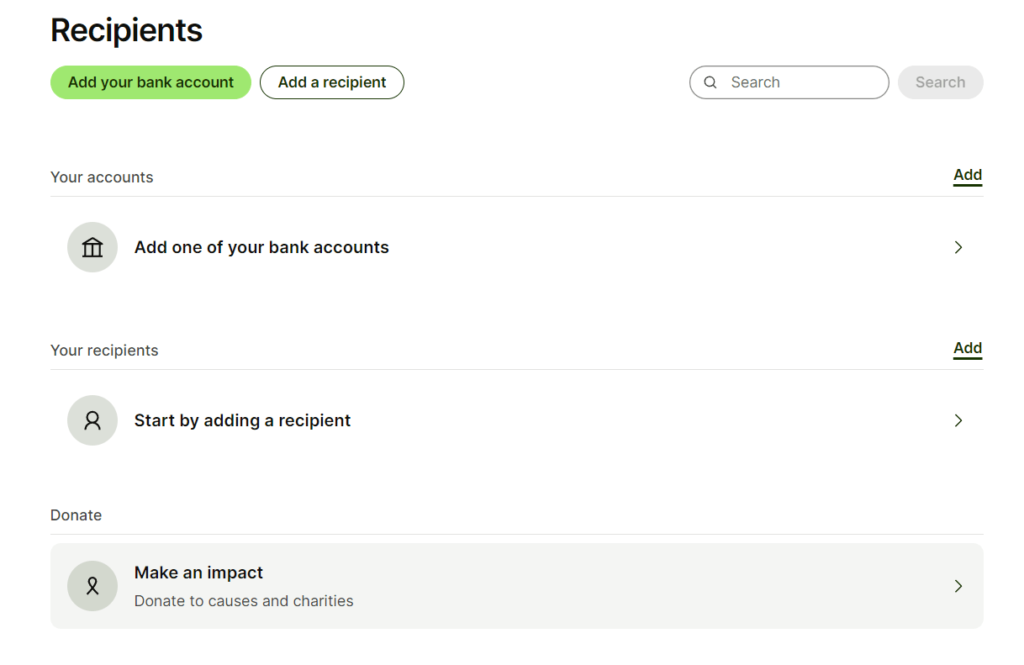Image resolution: width=1024 pixels, height=665 pixels.
Task: Select Add a recipient
Action: [331, 82]
